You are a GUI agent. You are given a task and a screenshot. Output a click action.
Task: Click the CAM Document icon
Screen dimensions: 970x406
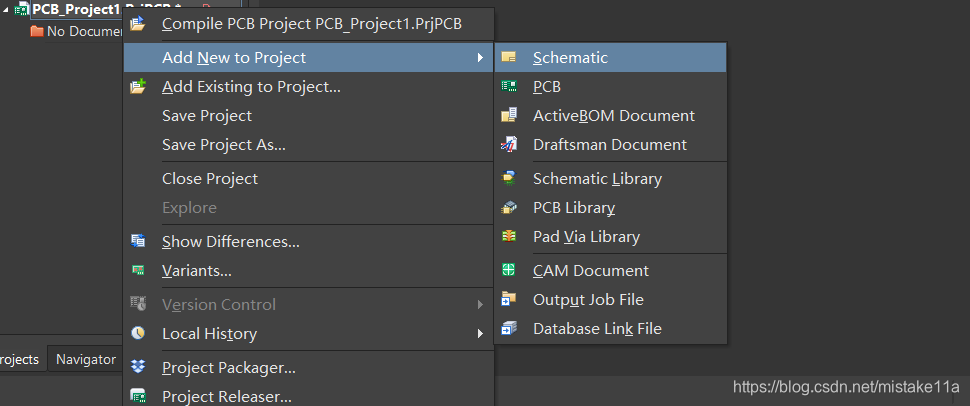coord(509,271)
